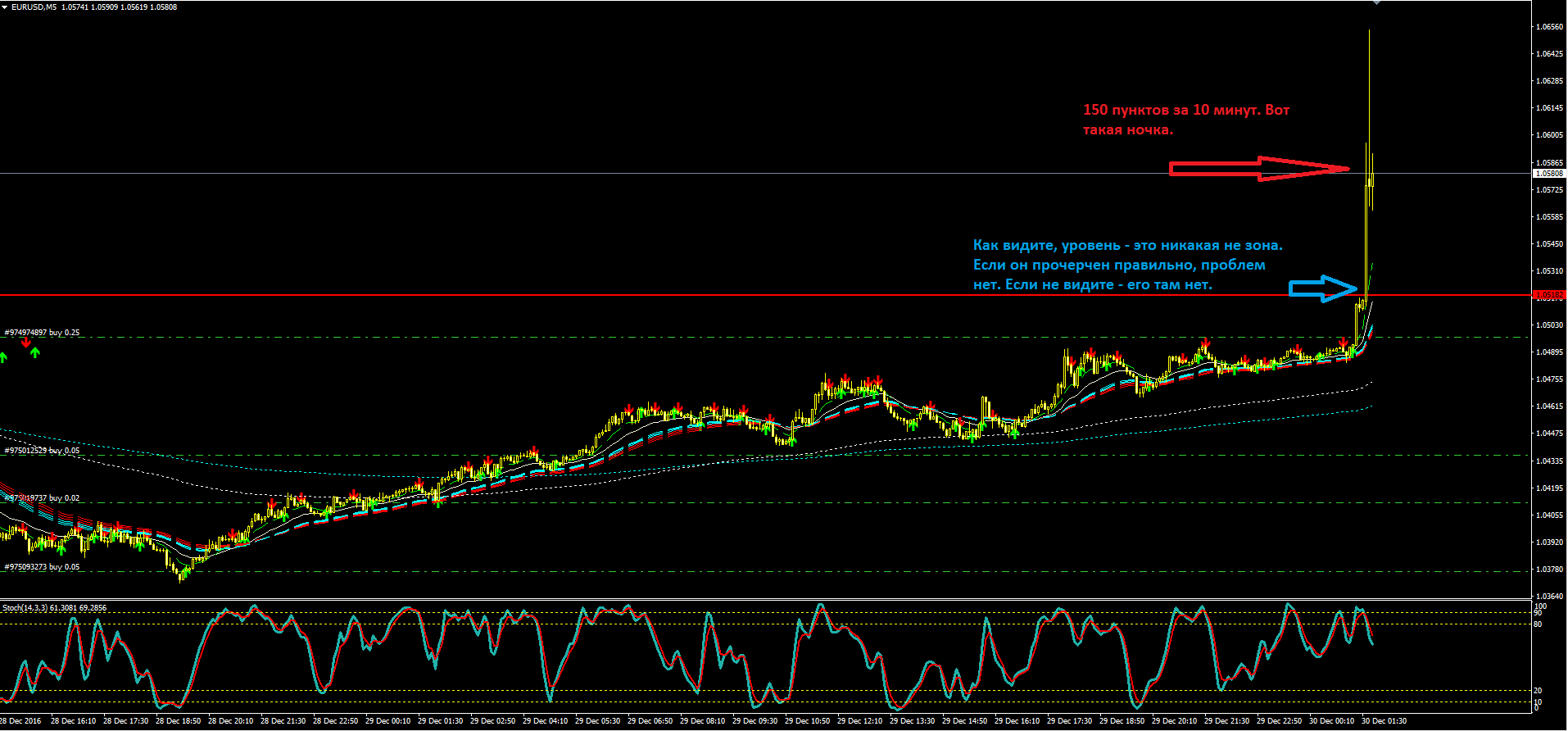Click time axis label 28 Dec 2016
Image resolution: width=1568 pixels, height=731 pixels.
coord(20,721)
